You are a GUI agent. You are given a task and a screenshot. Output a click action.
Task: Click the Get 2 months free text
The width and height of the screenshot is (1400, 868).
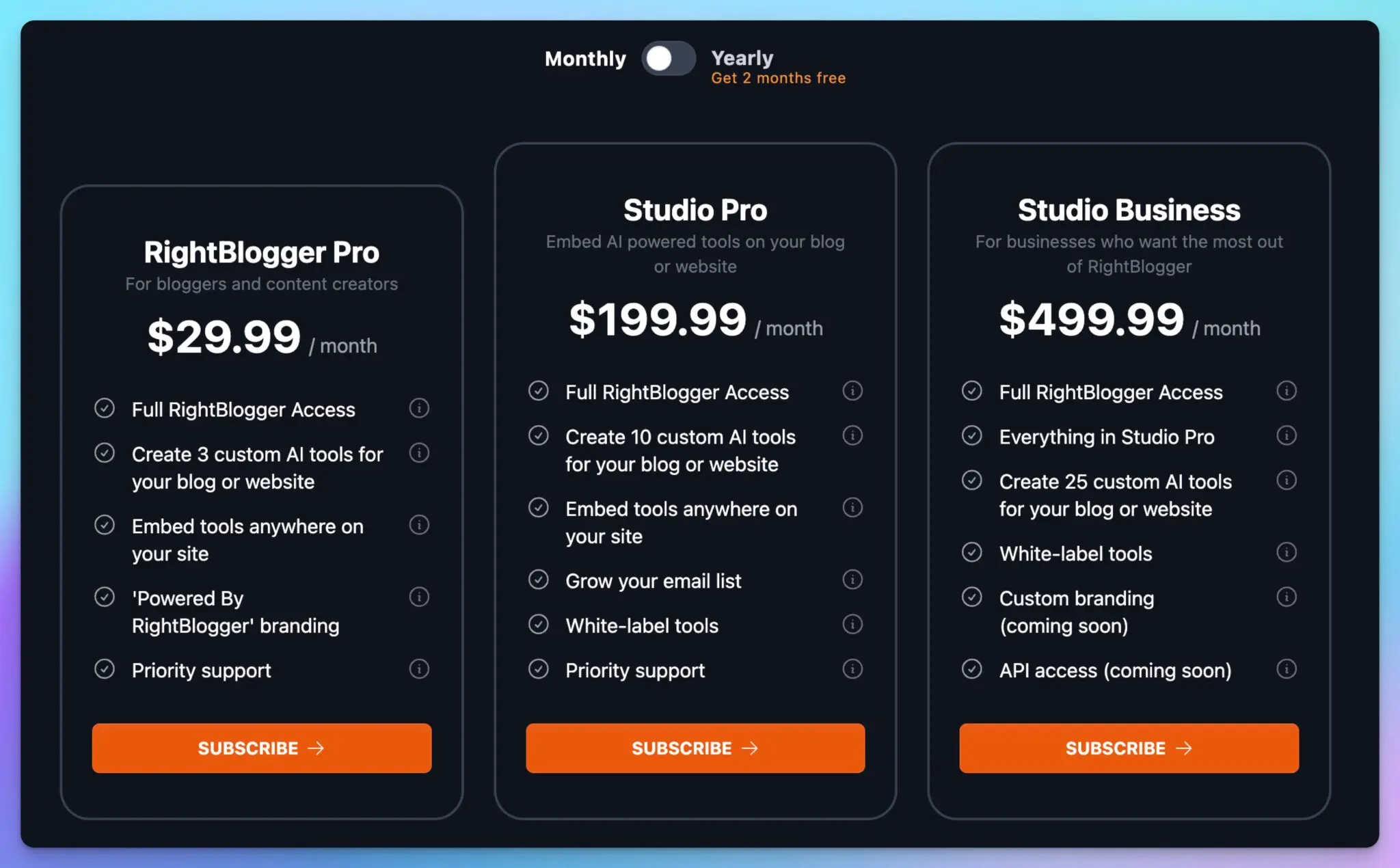778,78
